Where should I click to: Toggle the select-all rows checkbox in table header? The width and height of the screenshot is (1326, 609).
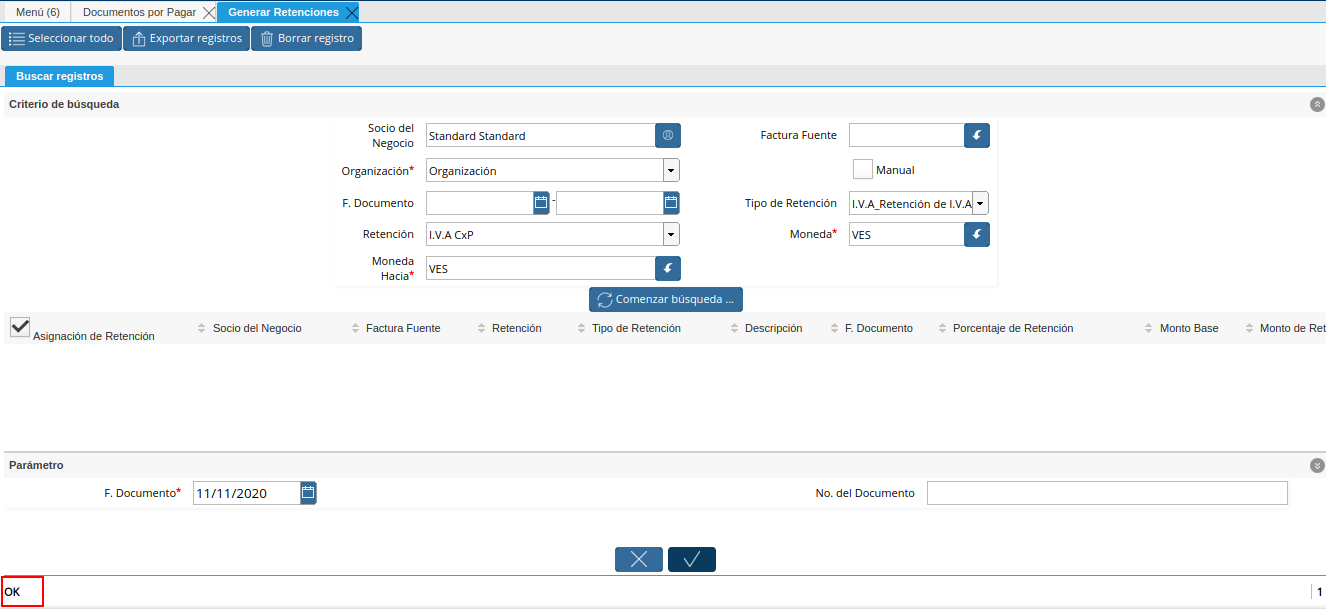pos(20,327)
